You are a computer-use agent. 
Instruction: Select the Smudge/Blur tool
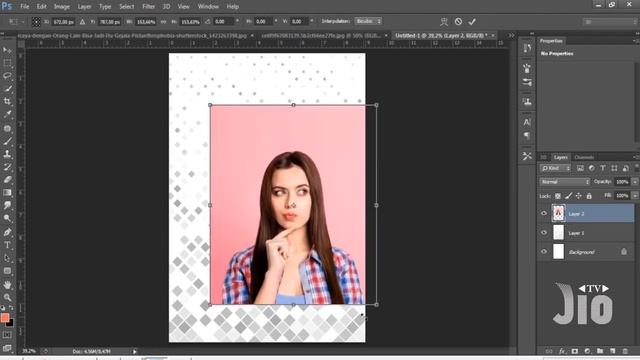point(7,205)
